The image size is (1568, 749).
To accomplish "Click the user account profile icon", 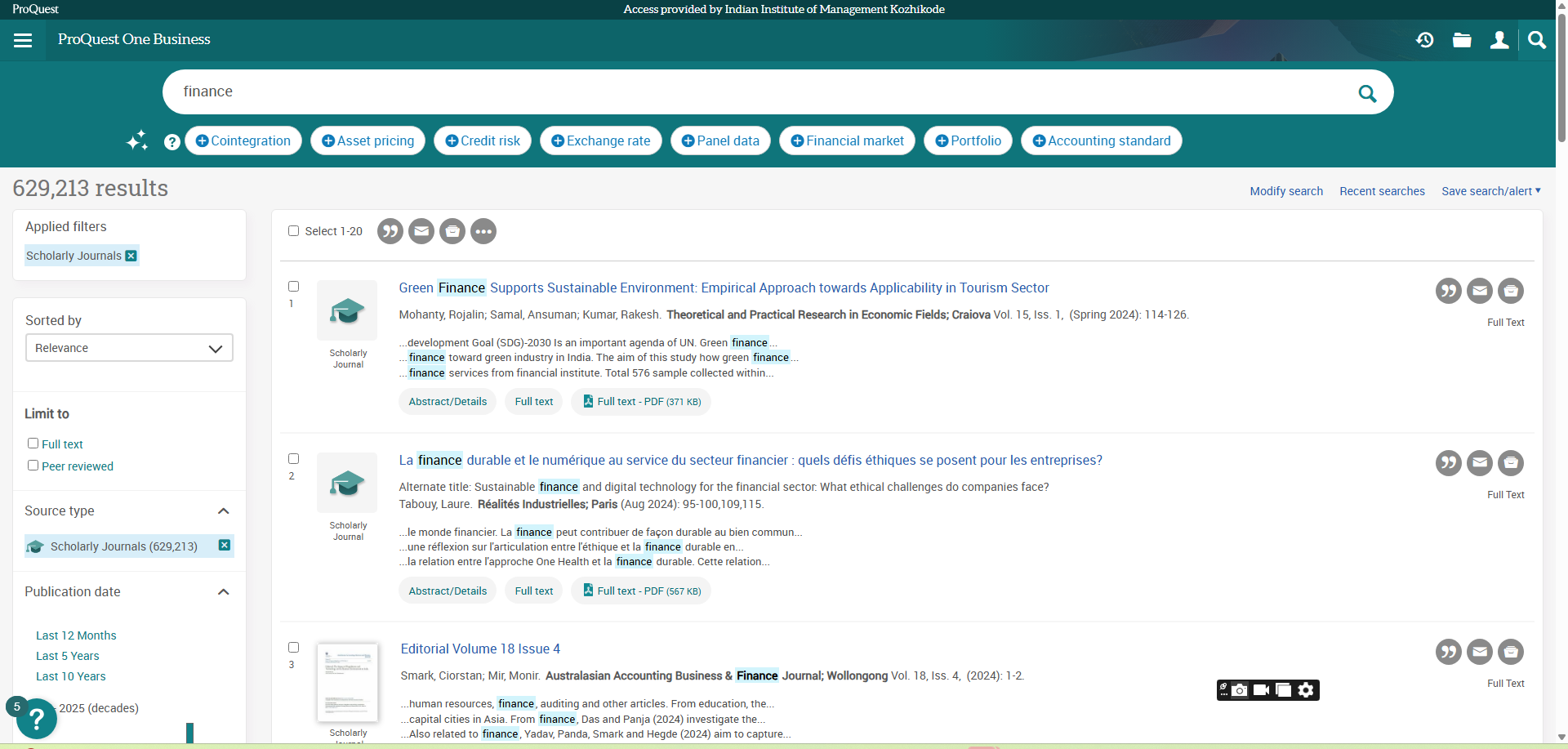I will [1499, 40].
